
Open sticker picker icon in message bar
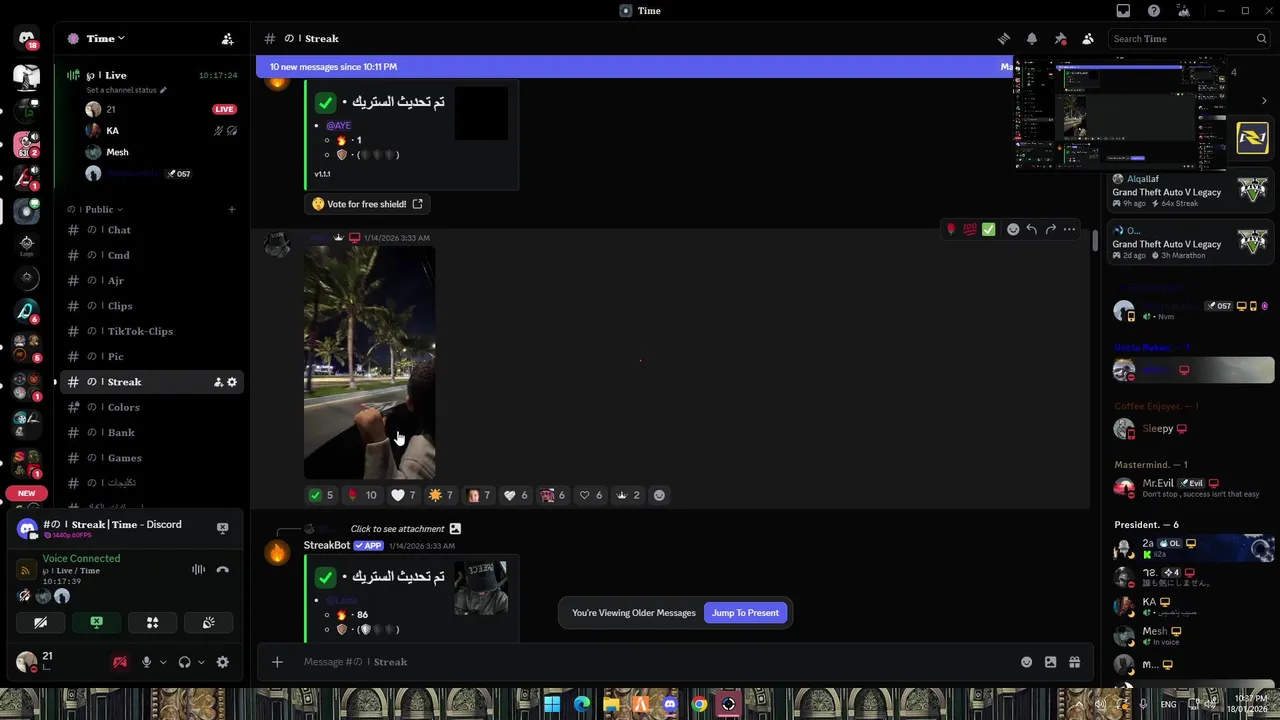click(1050, 662)
